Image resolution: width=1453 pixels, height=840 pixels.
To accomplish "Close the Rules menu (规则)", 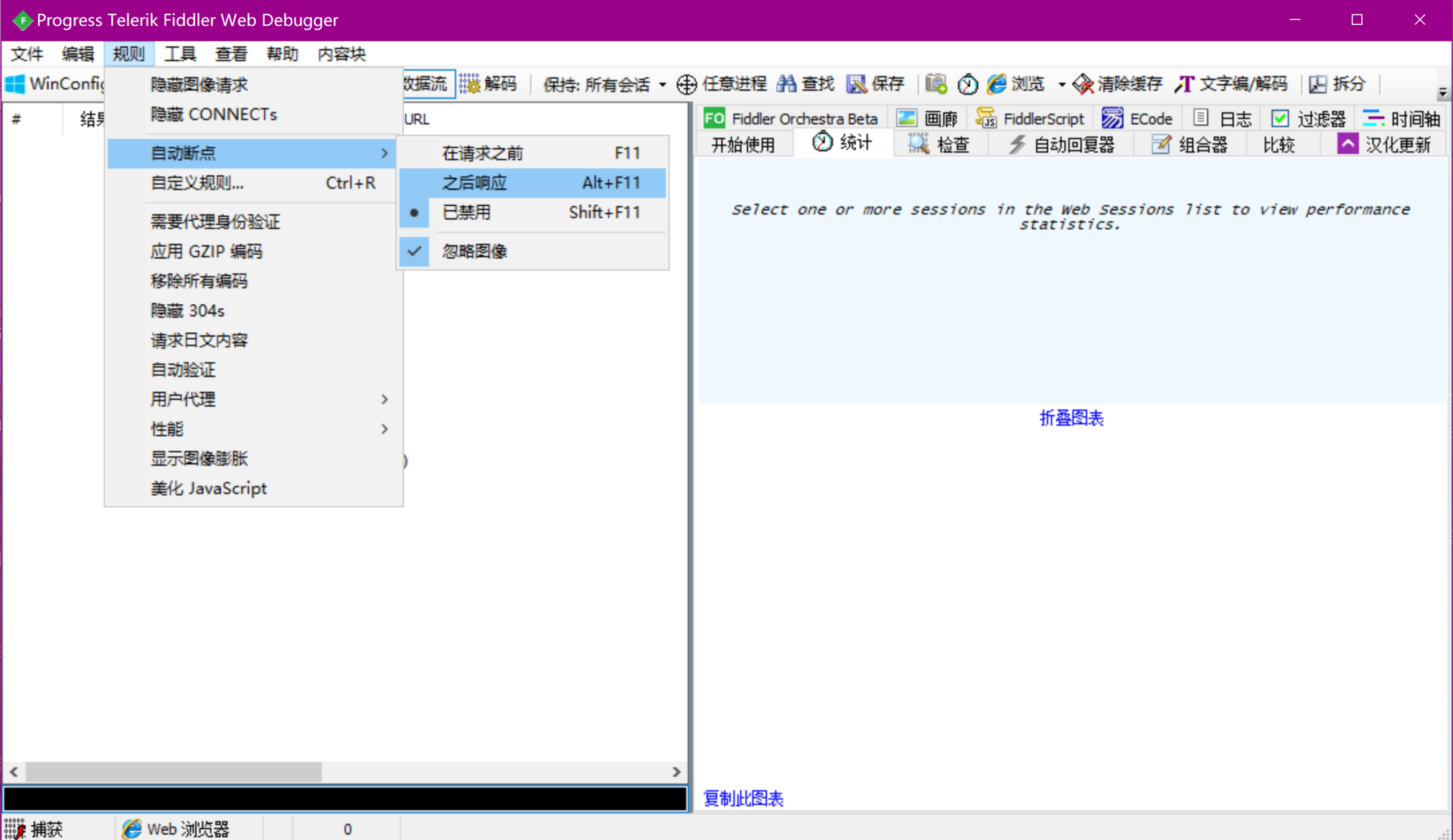I will pos(128,54).
